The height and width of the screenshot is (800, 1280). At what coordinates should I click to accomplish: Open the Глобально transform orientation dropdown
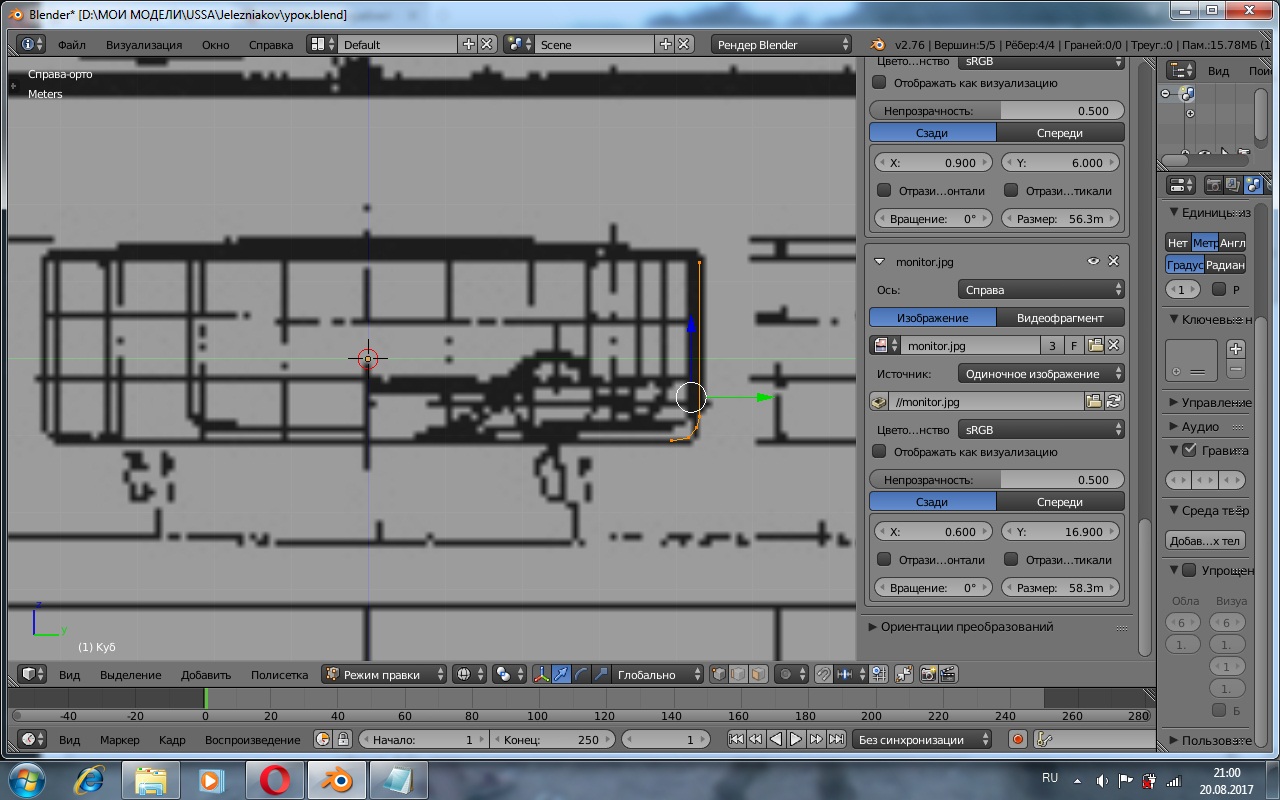(658, 674)
